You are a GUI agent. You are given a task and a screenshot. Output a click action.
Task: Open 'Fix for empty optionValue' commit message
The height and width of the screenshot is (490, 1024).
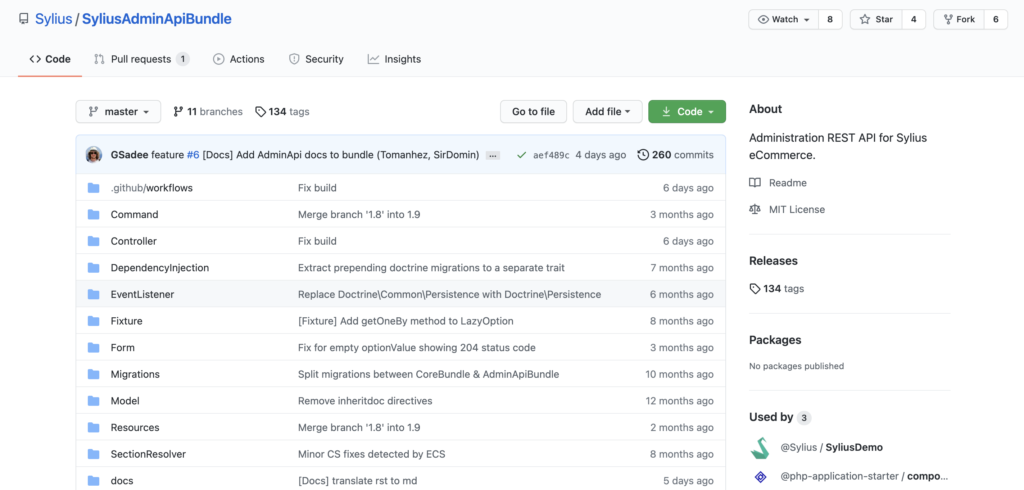coord(417,348)
